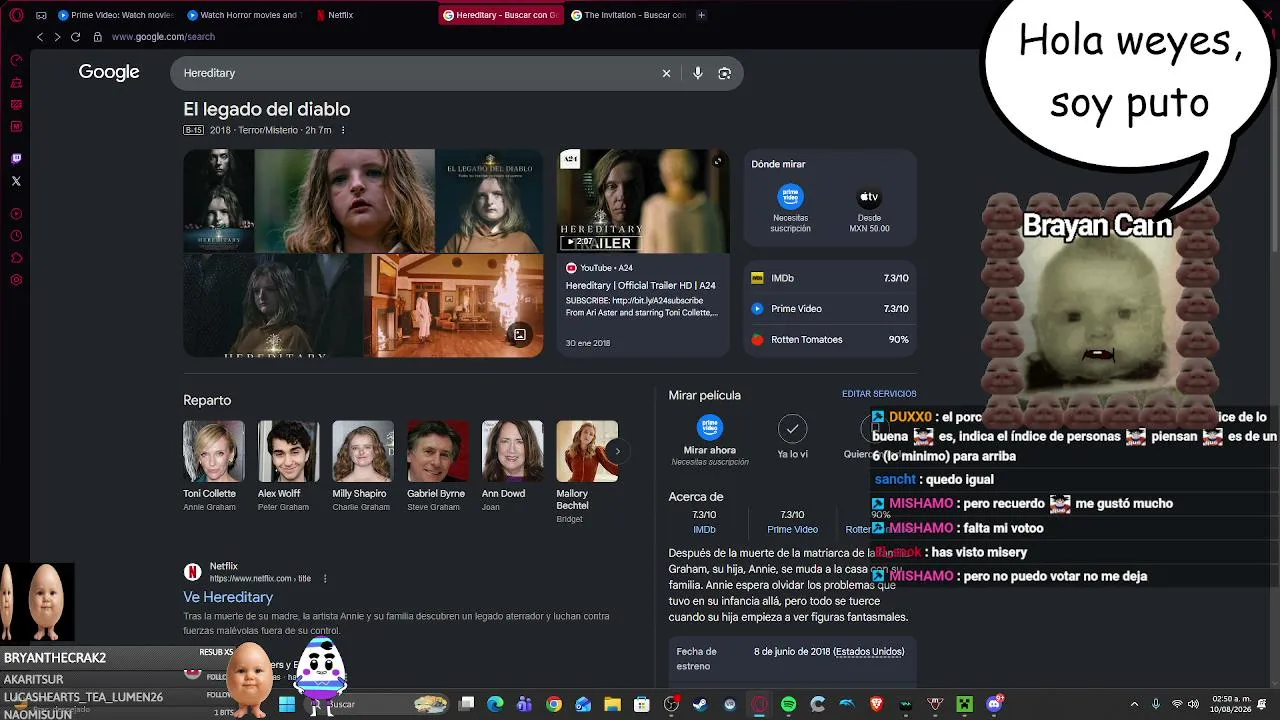Click the address bar URL

click(x=163, y=37)
